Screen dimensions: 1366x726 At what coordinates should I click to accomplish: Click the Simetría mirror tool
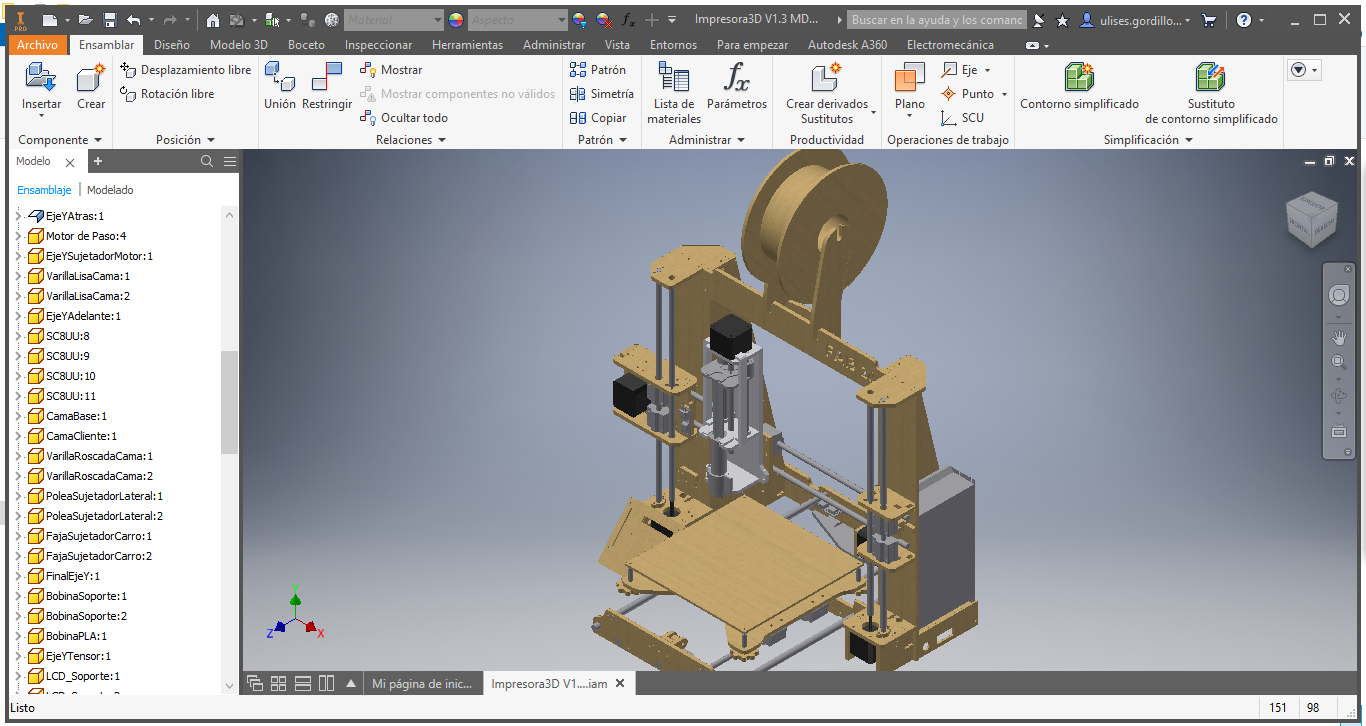tap(602, 94)
